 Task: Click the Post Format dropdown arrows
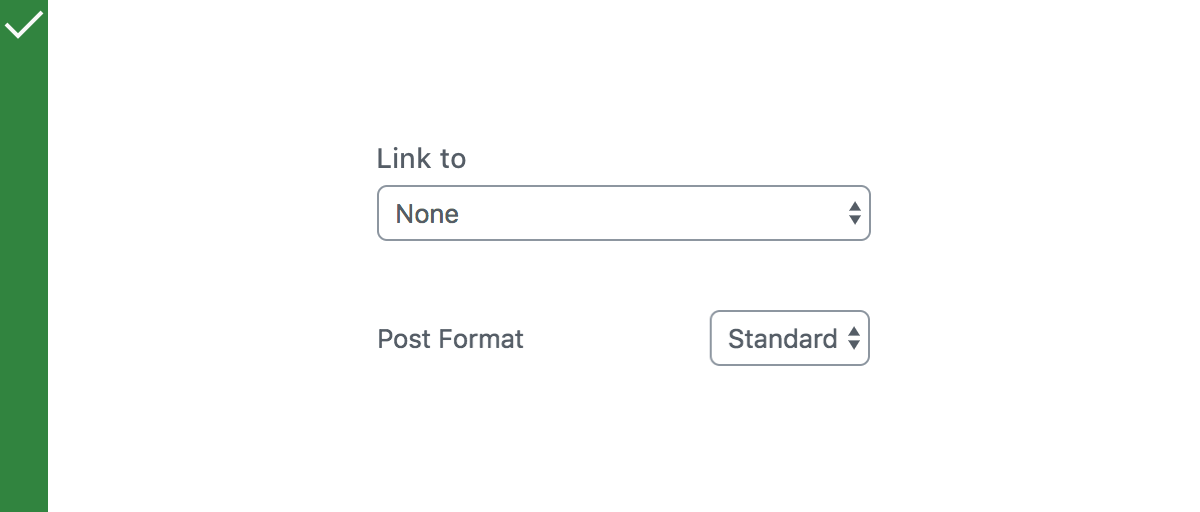click(853, 339)
